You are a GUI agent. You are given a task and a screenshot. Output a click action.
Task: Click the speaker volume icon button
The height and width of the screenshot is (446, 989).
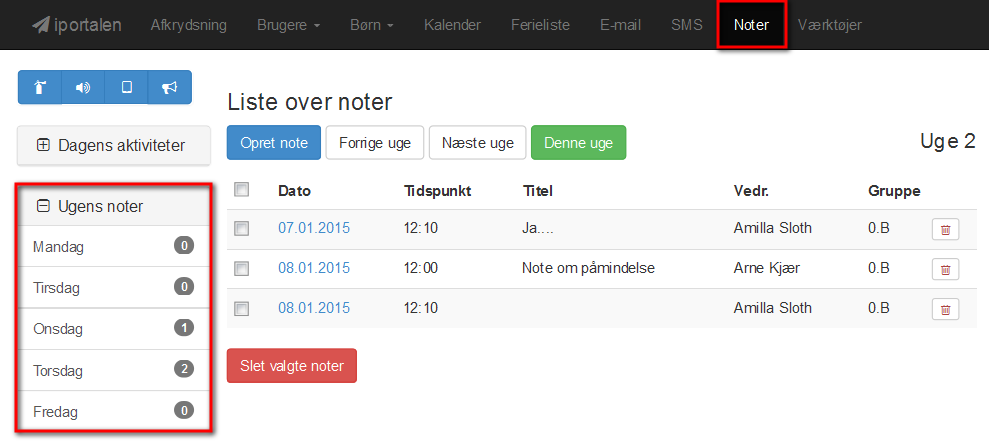83,87
